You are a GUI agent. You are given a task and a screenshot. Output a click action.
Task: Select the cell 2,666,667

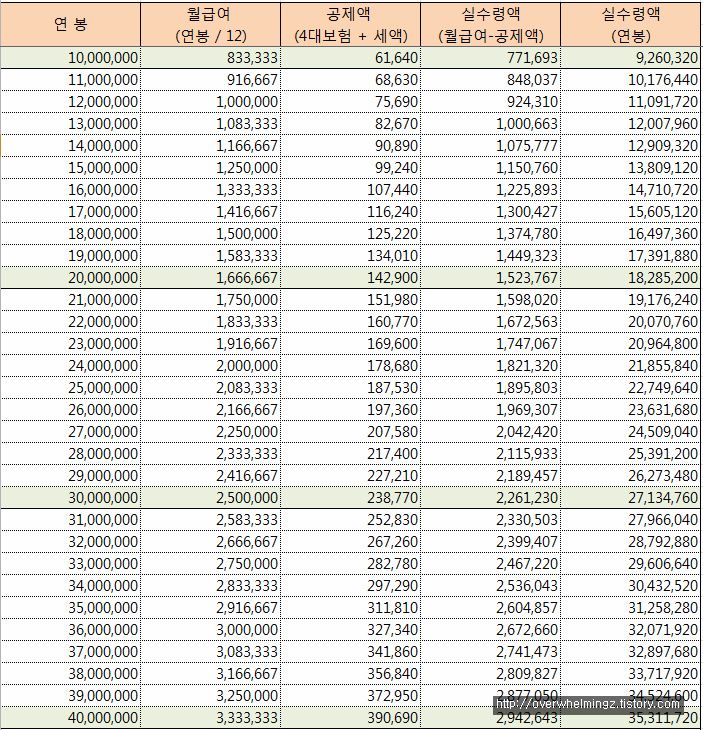(210, 541)
